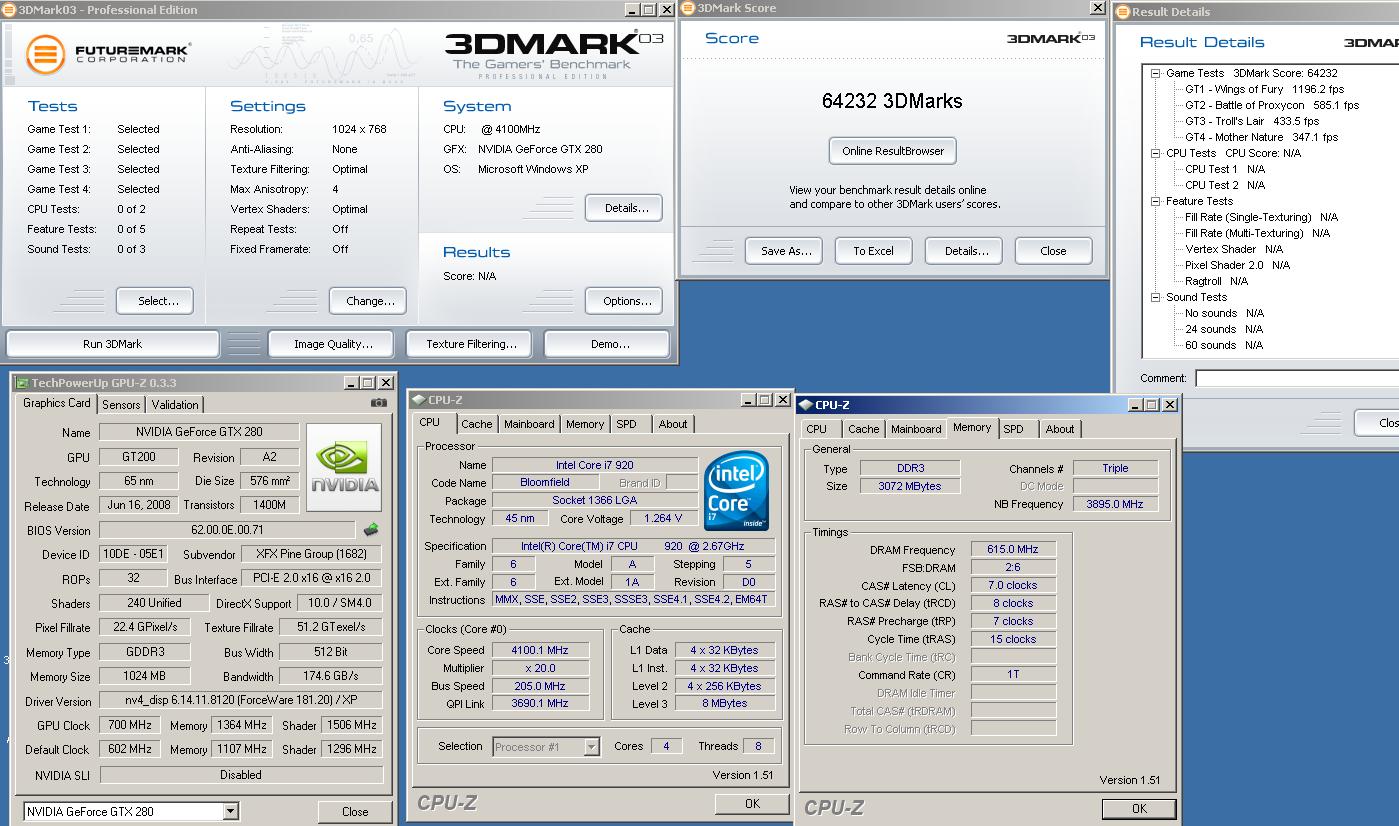
Task: Select the 60 sounds result row
Action: (1224, 345)
